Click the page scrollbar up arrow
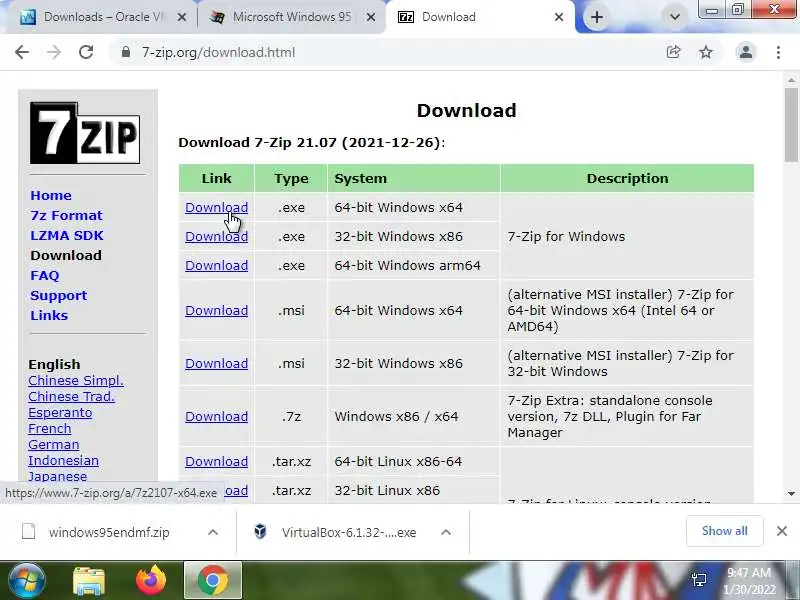 791,80
